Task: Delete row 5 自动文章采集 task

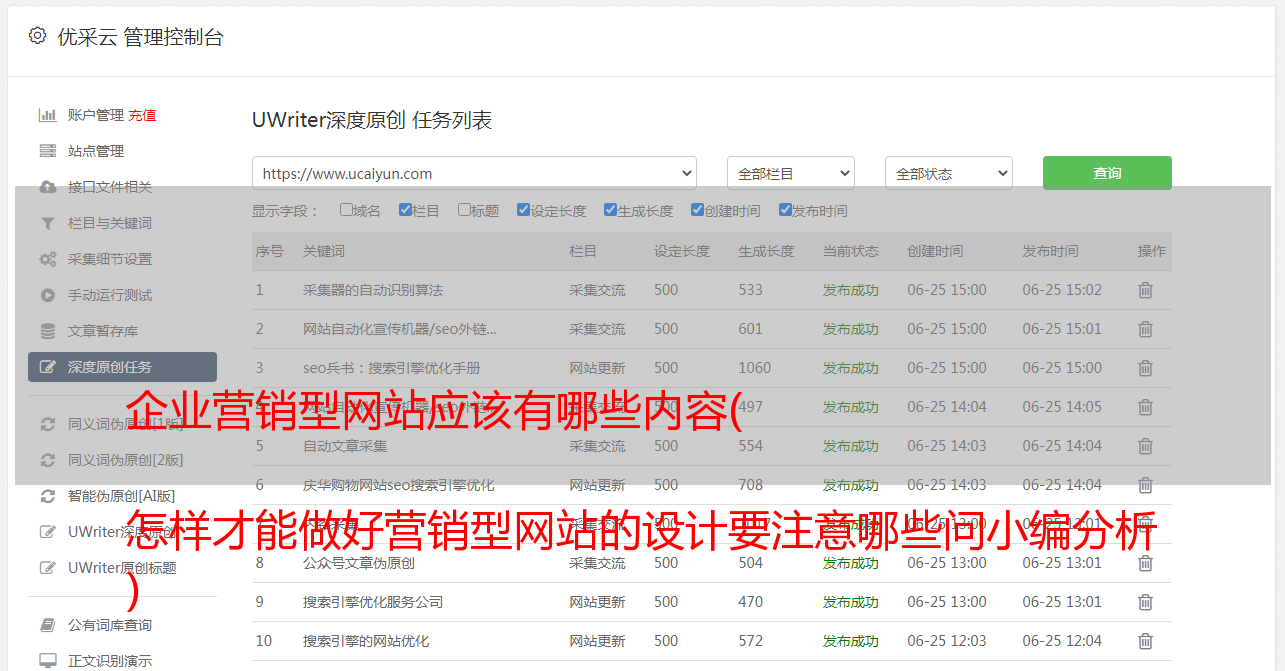Action: click(x=1146, y=446)
